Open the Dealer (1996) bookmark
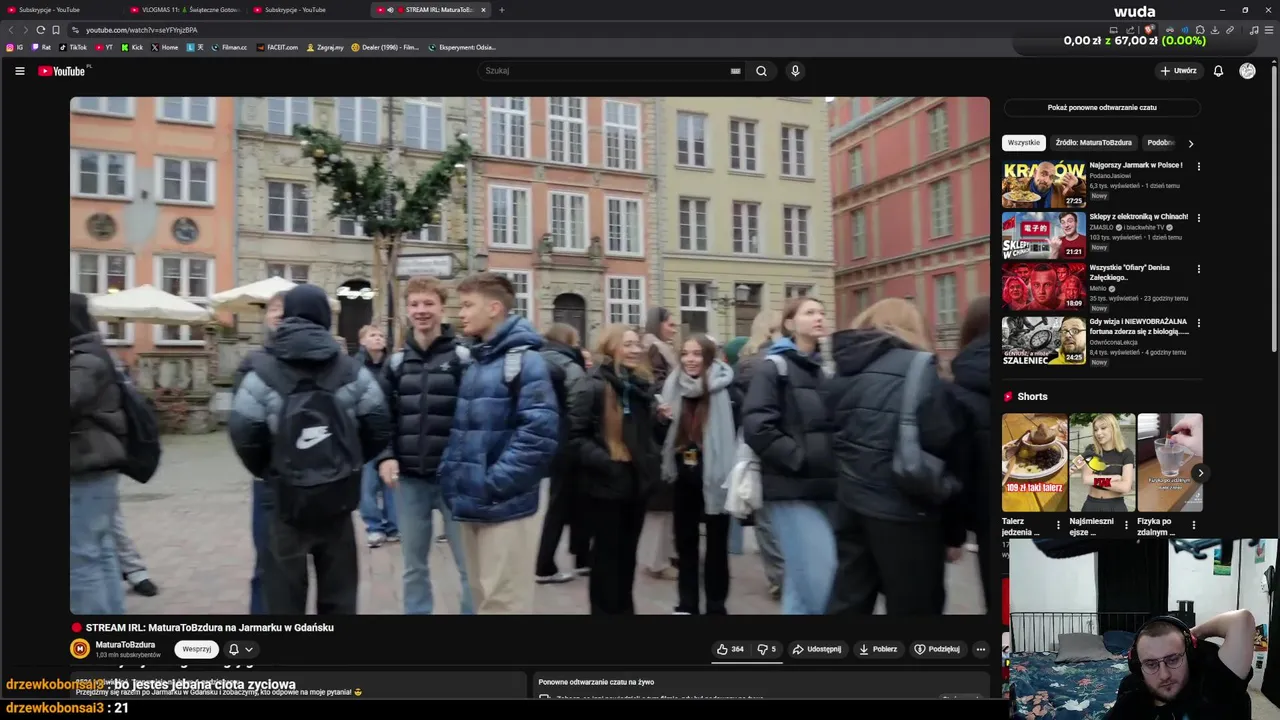The image size is (1280, 720). [x=385, y=47]
